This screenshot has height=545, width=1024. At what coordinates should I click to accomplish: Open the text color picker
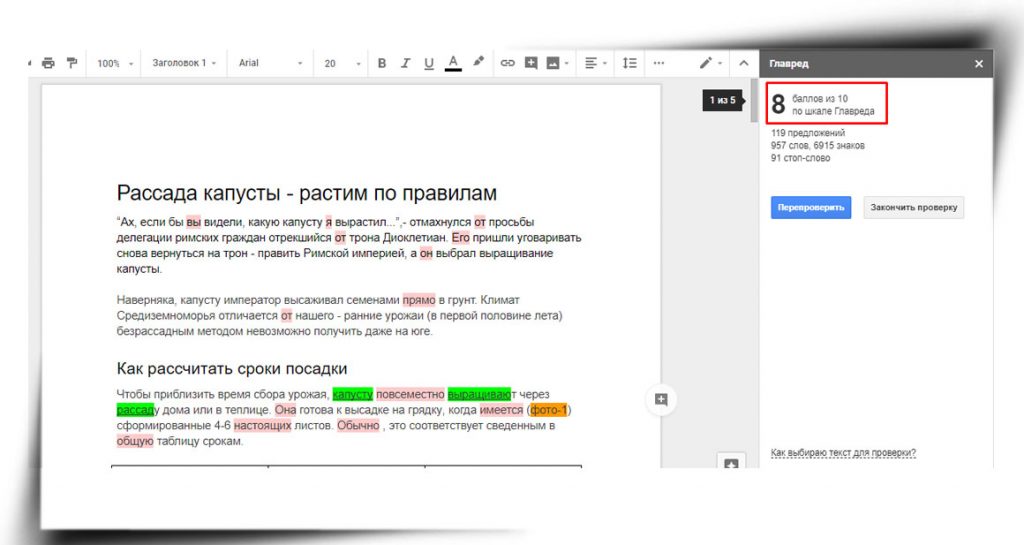point(453,63)
